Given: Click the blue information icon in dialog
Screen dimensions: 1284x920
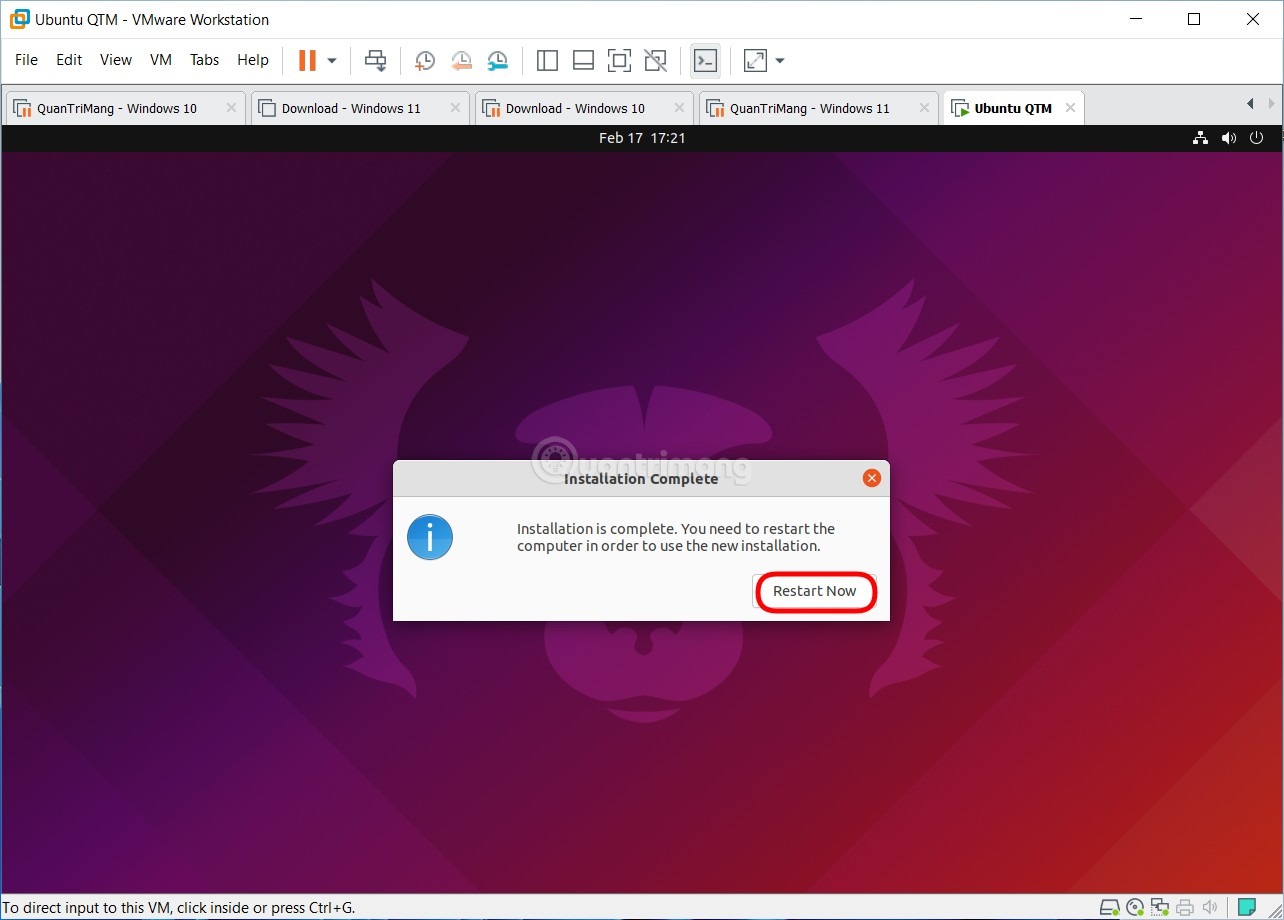Looking at the screenshot, I should (x=430, y=538).
